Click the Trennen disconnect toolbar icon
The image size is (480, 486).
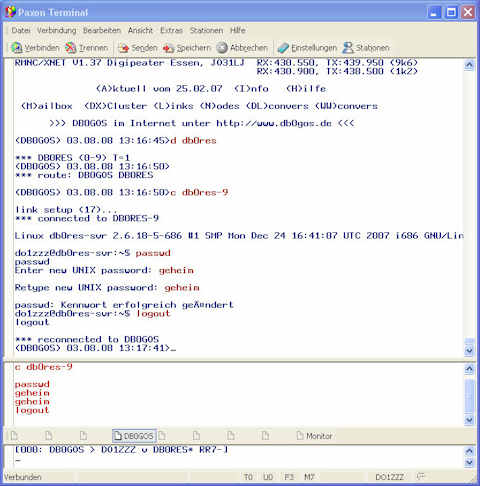click(x=70, y=48)
